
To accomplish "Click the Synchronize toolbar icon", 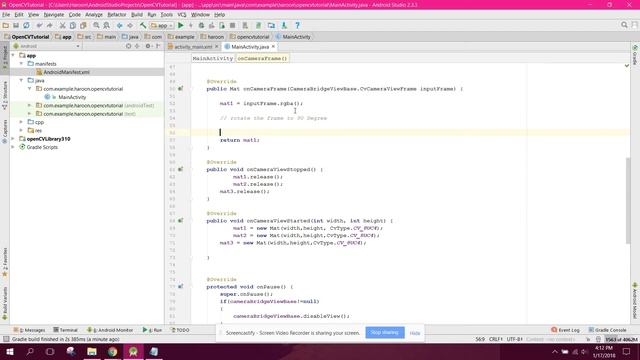I will [27, 25].
